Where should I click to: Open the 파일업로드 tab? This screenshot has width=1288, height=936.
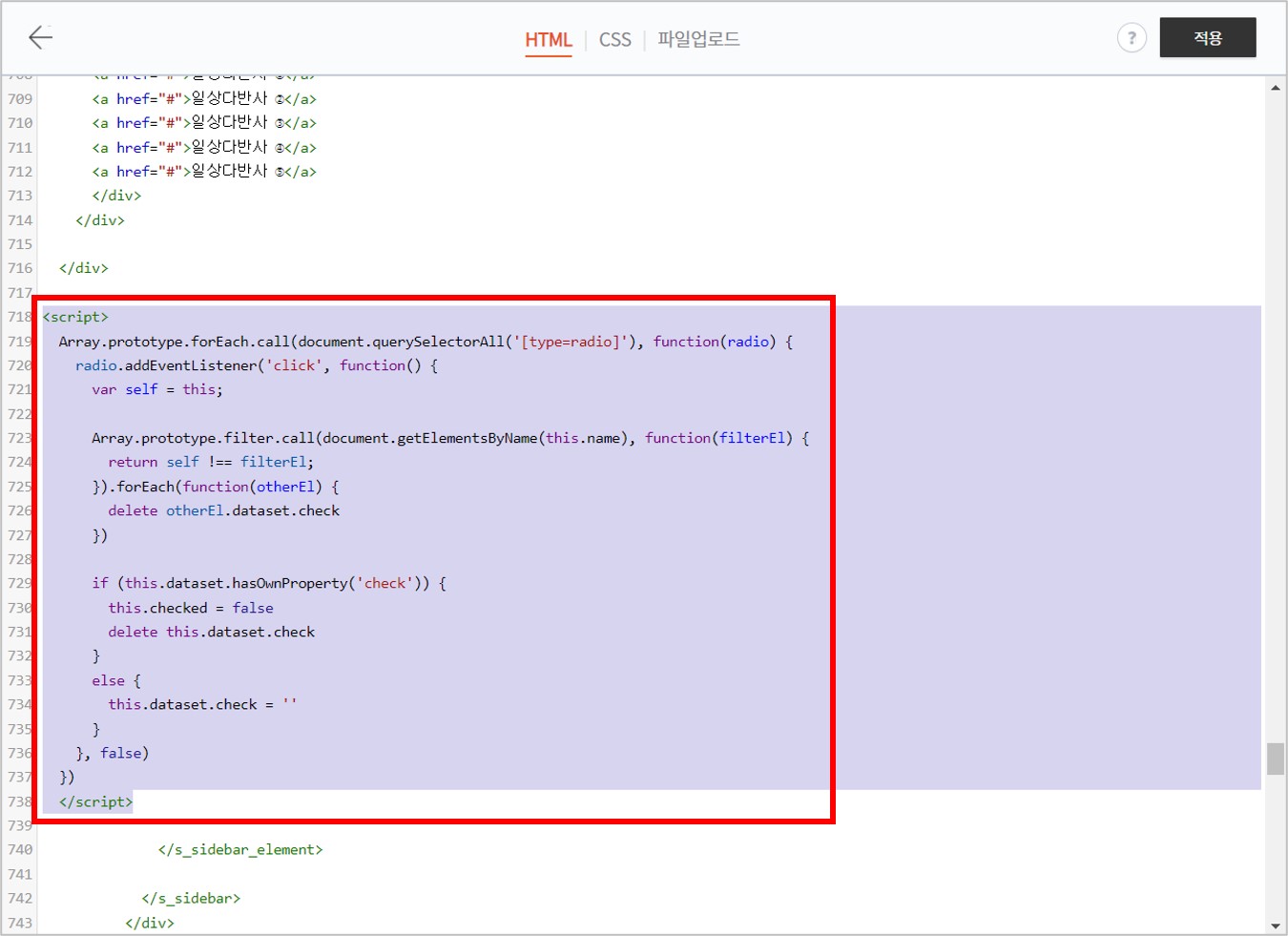698,40
